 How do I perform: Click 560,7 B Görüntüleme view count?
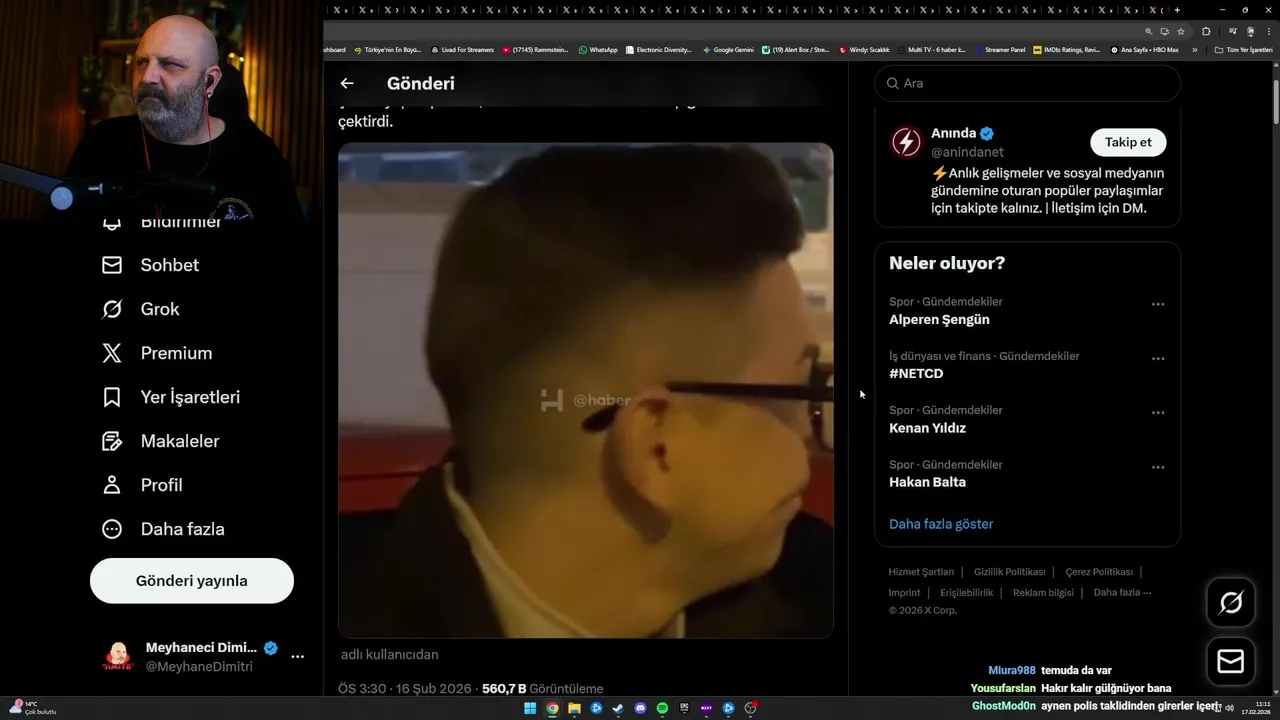[542, 689]
